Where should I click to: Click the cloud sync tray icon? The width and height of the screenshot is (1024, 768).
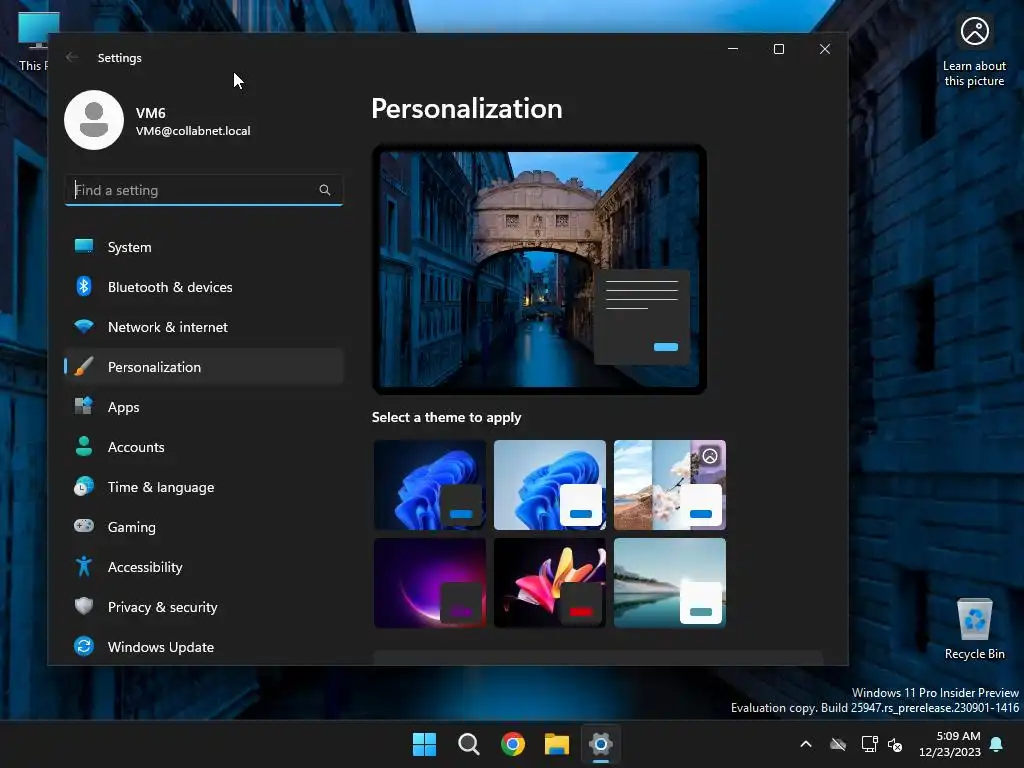838,744
